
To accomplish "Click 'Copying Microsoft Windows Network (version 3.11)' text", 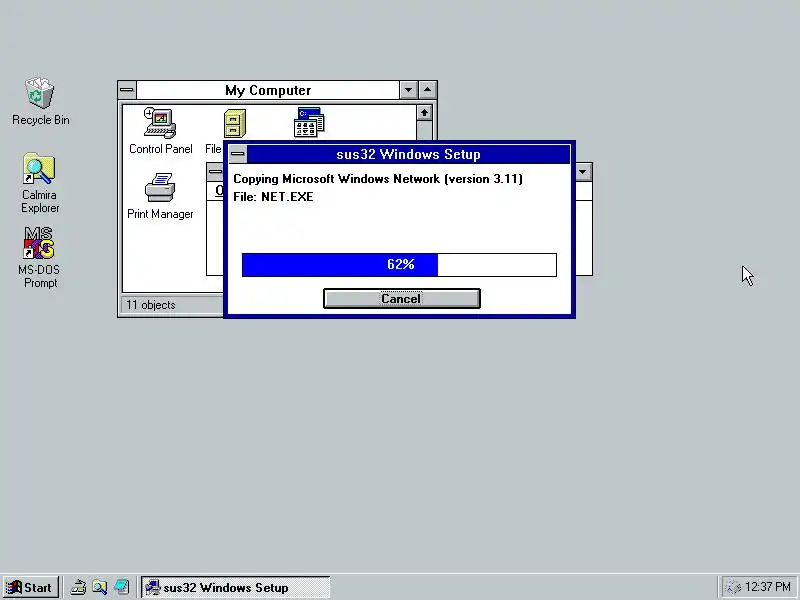I will [378, 179].
